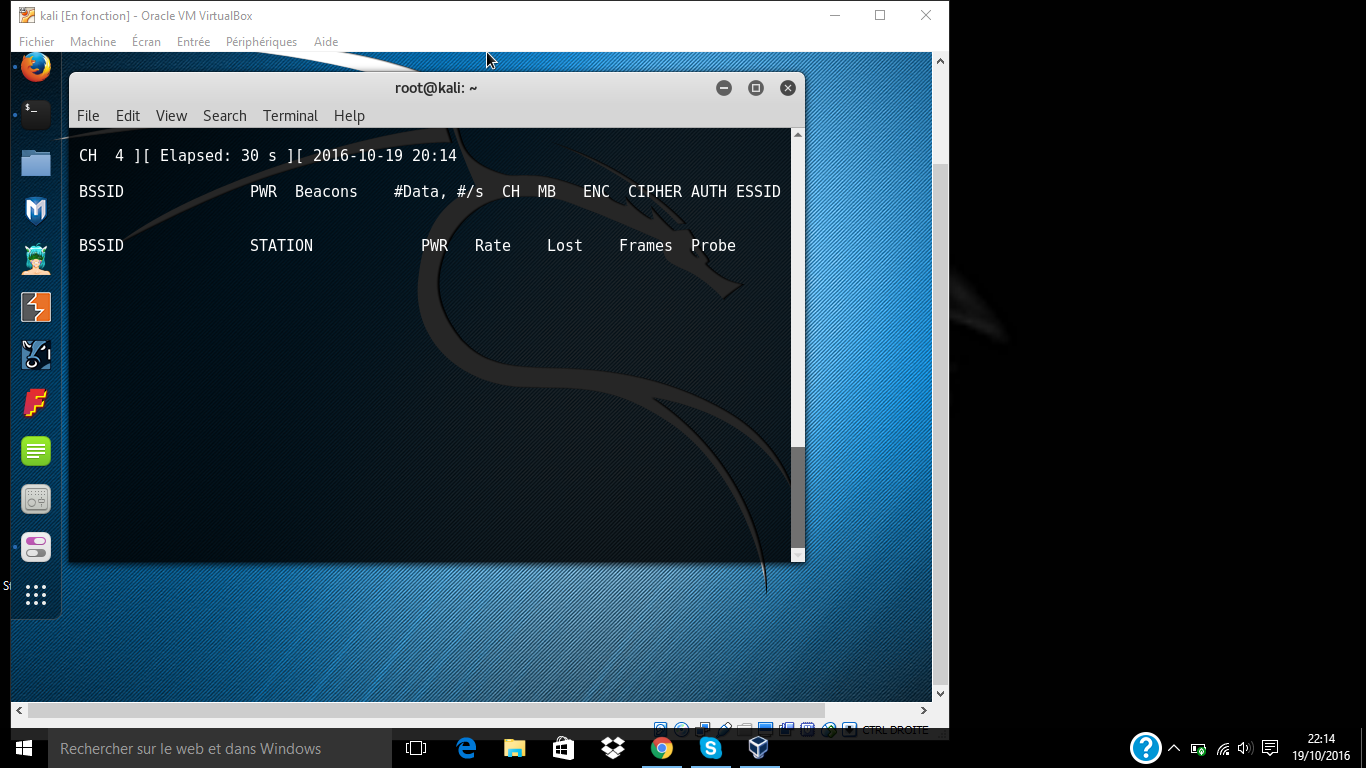Open Armitage icon in the dock
The height and width of the screenshot is (768, 1366).
(36, 258)
